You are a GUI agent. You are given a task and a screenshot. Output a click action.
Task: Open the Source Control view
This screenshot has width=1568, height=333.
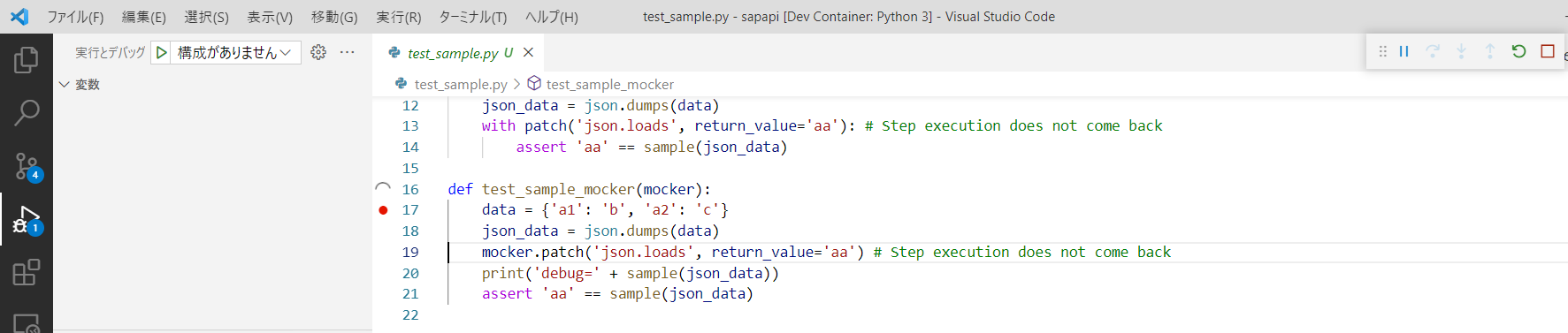pos(27,166)
